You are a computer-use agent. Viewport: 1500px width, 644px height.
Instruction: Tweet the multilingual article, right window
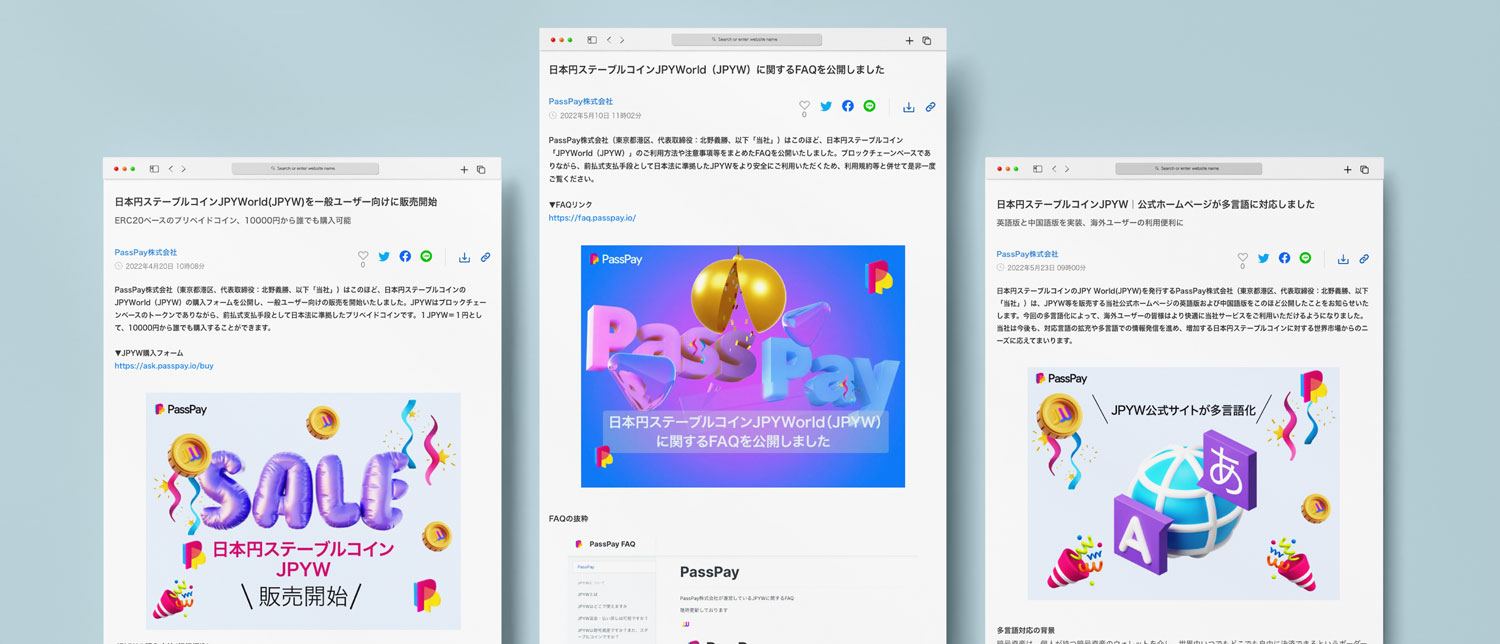[1264, 258]
